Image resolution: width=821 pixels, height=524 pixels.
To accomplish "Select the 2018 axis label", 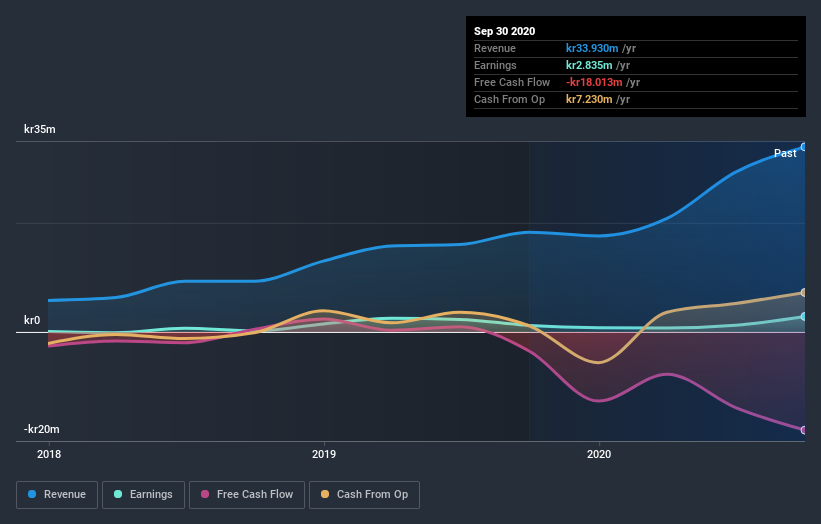I will coord(49,454).
